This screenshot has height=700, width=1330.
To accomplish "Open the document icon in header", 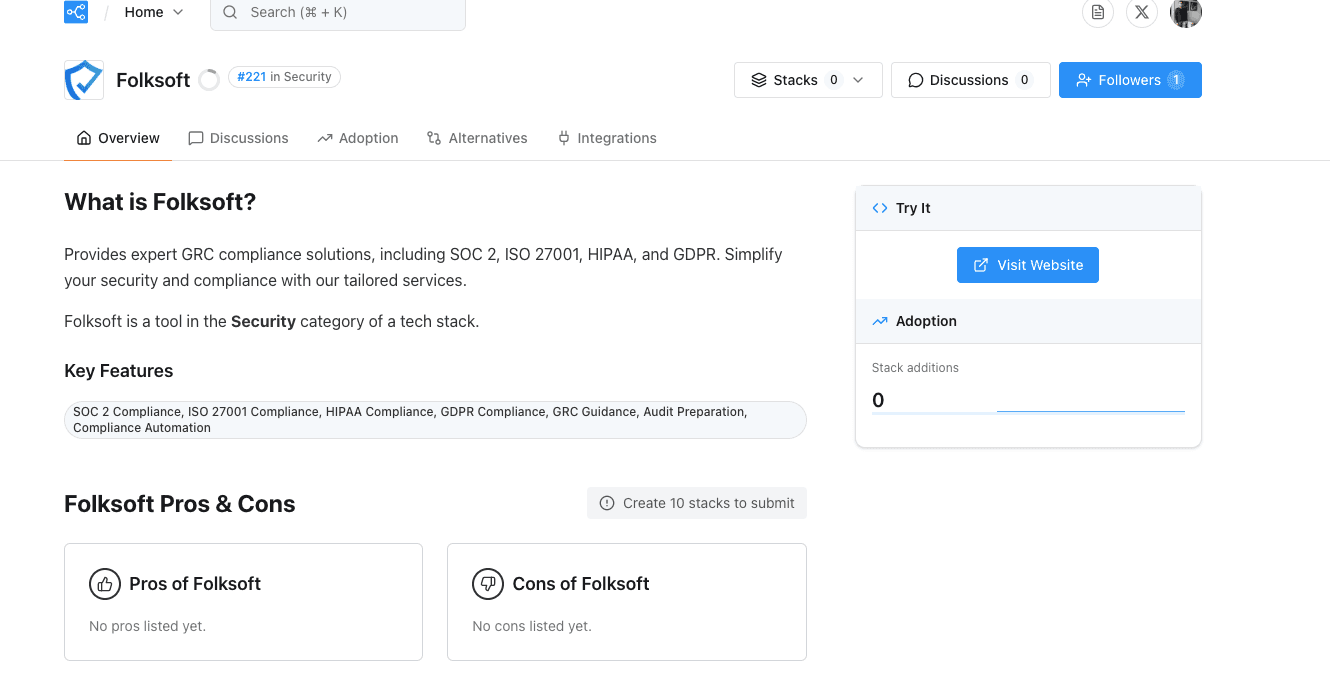I will click(x=1098, y=12).
